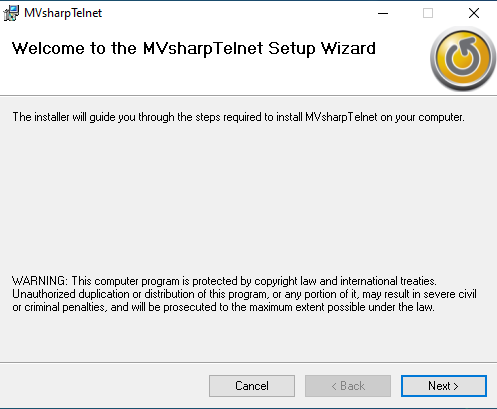Minimize the MVsharpTelnet setup window
Viewport: 497px width, 409px height.
[383, 13]
